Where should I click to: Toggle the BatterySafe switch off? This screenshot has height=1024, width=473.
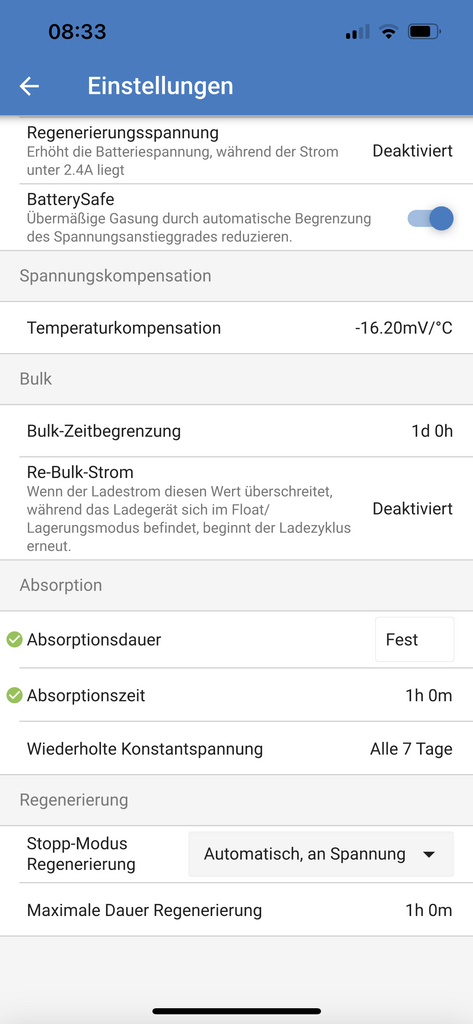pos(431,218)
